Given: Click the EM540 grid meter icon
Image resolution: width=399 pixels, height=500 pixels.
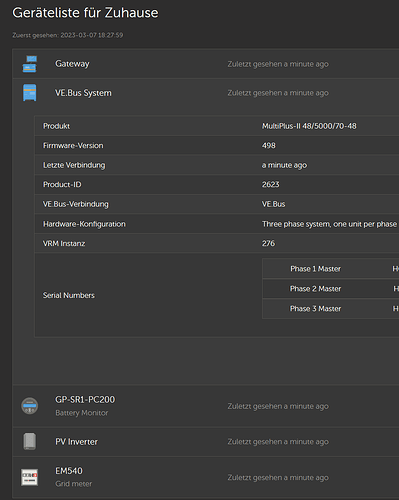Looking at the screenshot, I should pos(30,477).
